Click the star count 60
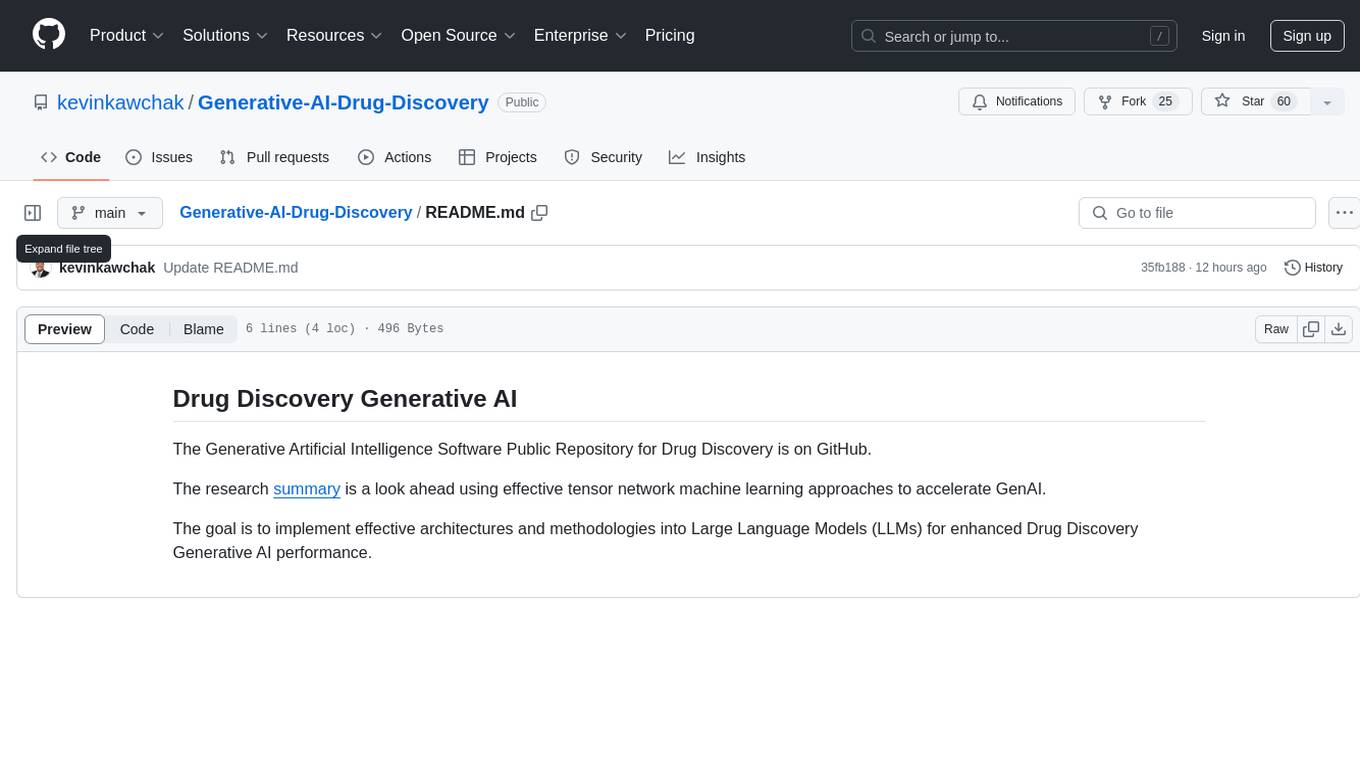 pyautogui.click(x=1284, y=102)
